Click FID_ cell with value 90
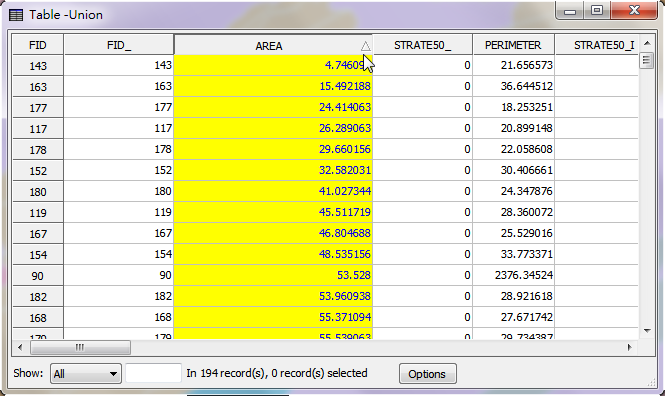665x396 pixels. point(119,276)
